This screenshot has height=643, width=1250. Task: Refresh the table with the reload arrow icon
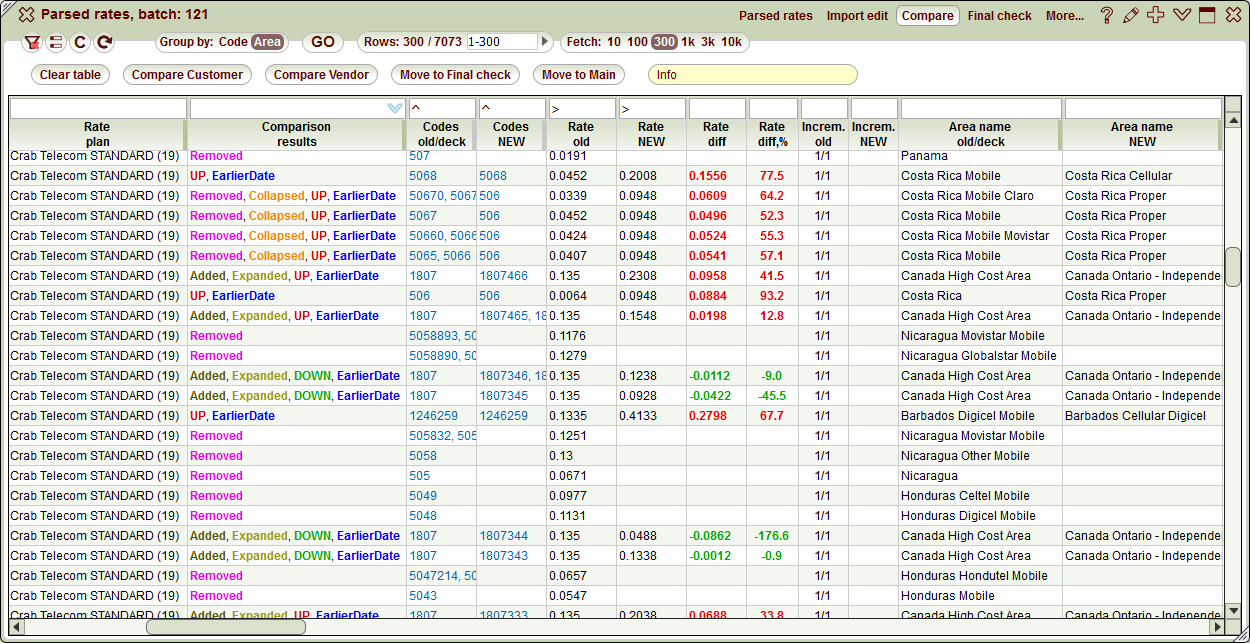(103, 42)
